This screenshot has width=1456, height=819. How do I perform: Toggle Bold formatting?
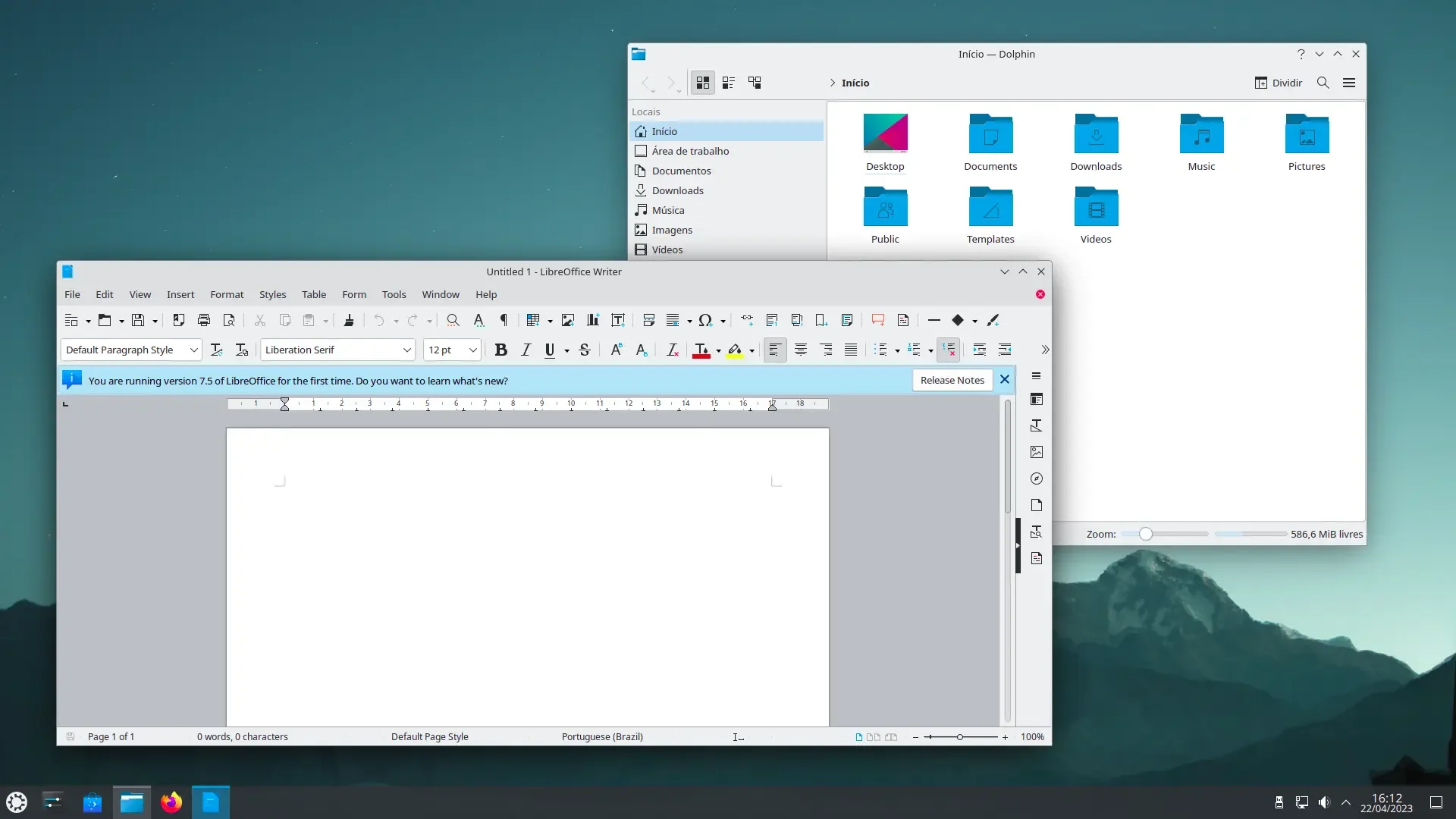(500, 350)
